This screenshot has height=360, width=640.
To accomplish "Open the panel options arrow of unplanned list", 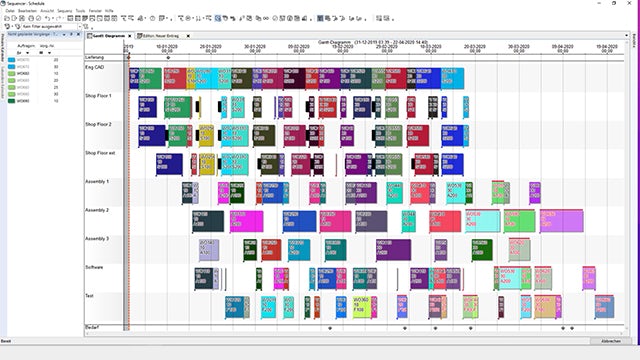I will coord(64,35).
